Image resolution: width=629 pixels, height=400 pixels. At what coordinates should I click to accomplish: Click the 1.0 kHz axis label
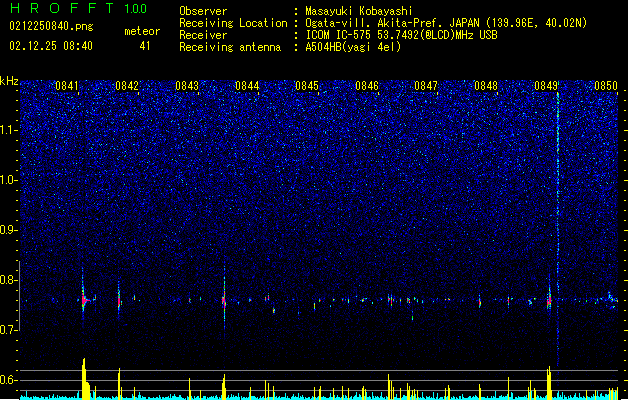click(9, 180)
